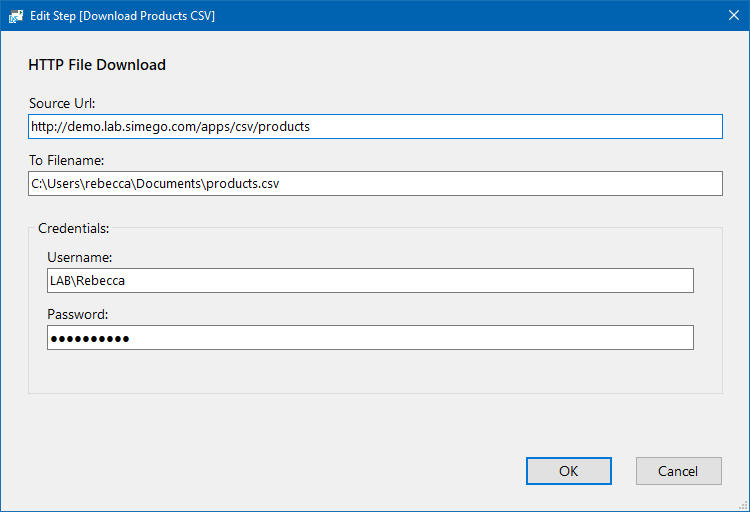Image resolution: width=750 pixels, height=512 pixels.
Task: Confirm the step with OK
Action: 569,471
